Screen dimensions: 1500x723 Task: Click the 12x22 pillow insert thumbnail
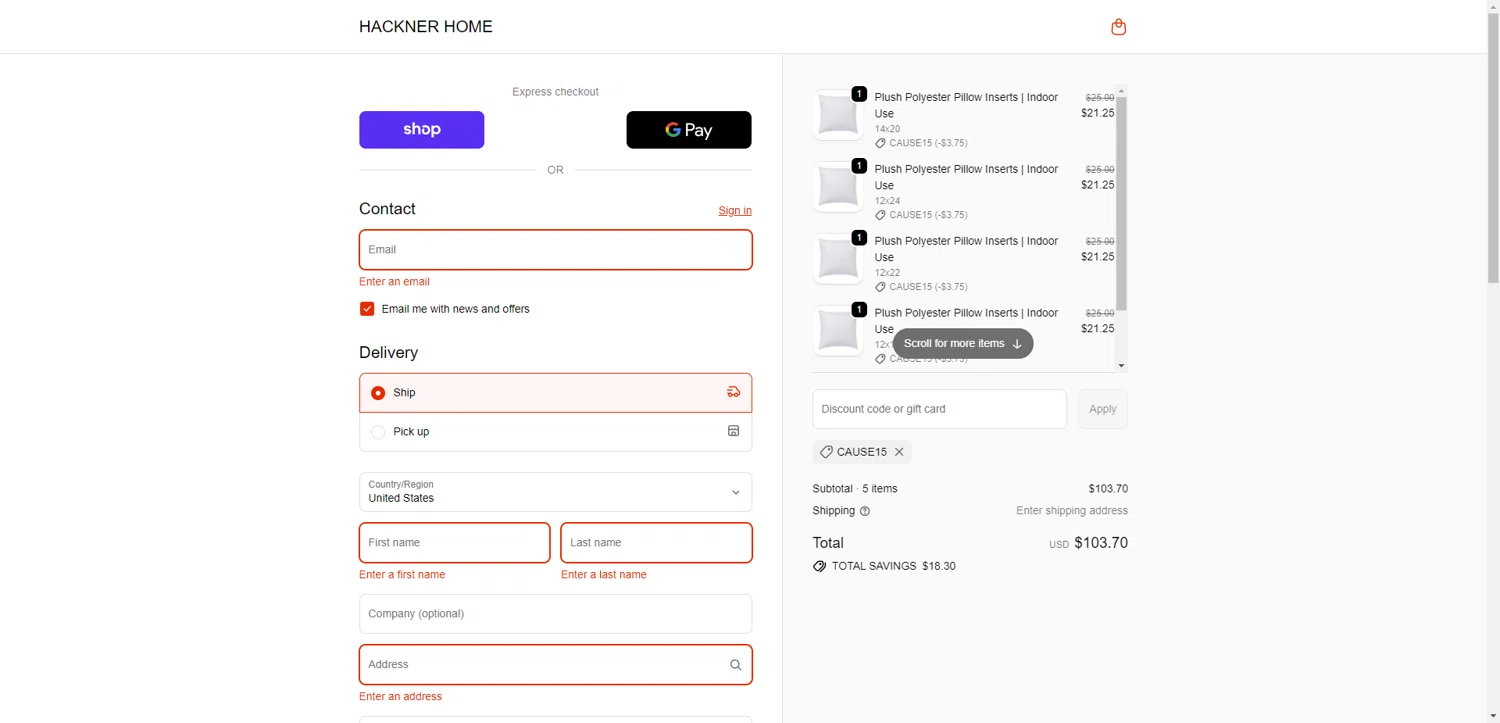coord(837,259)
